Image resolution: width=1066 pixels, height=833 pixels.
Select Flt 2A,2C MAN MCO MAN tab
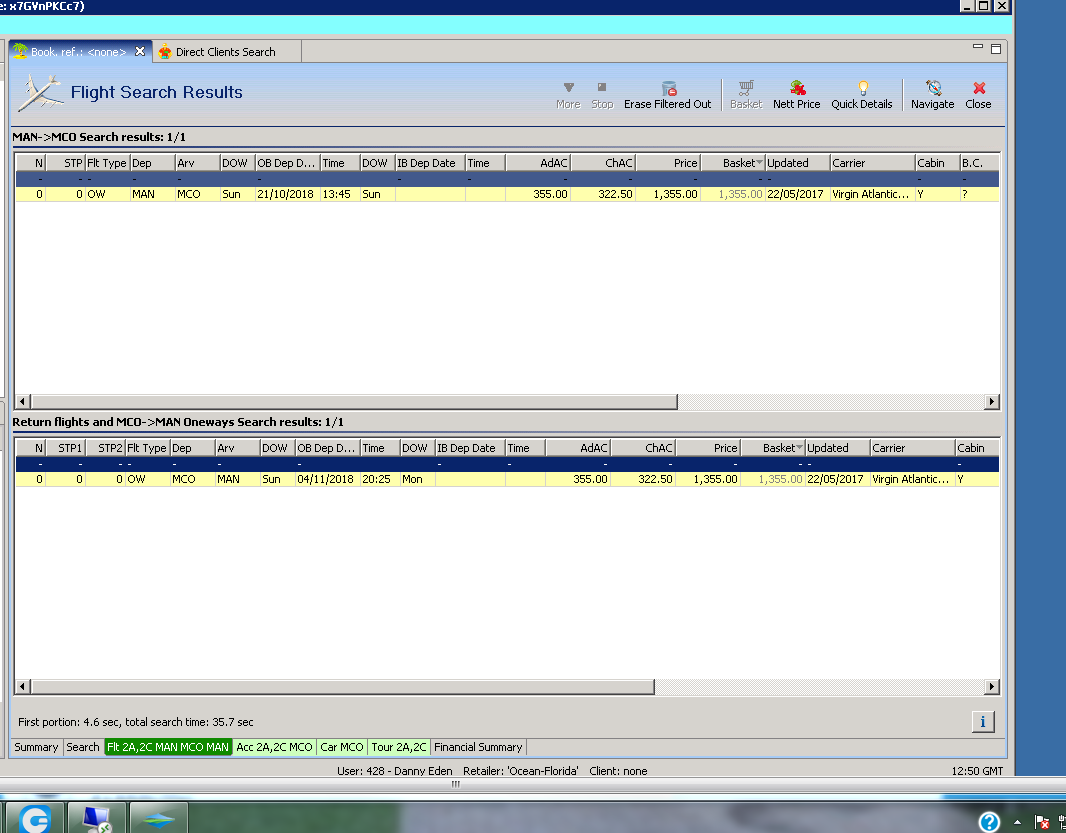click(x=168, y=747)
